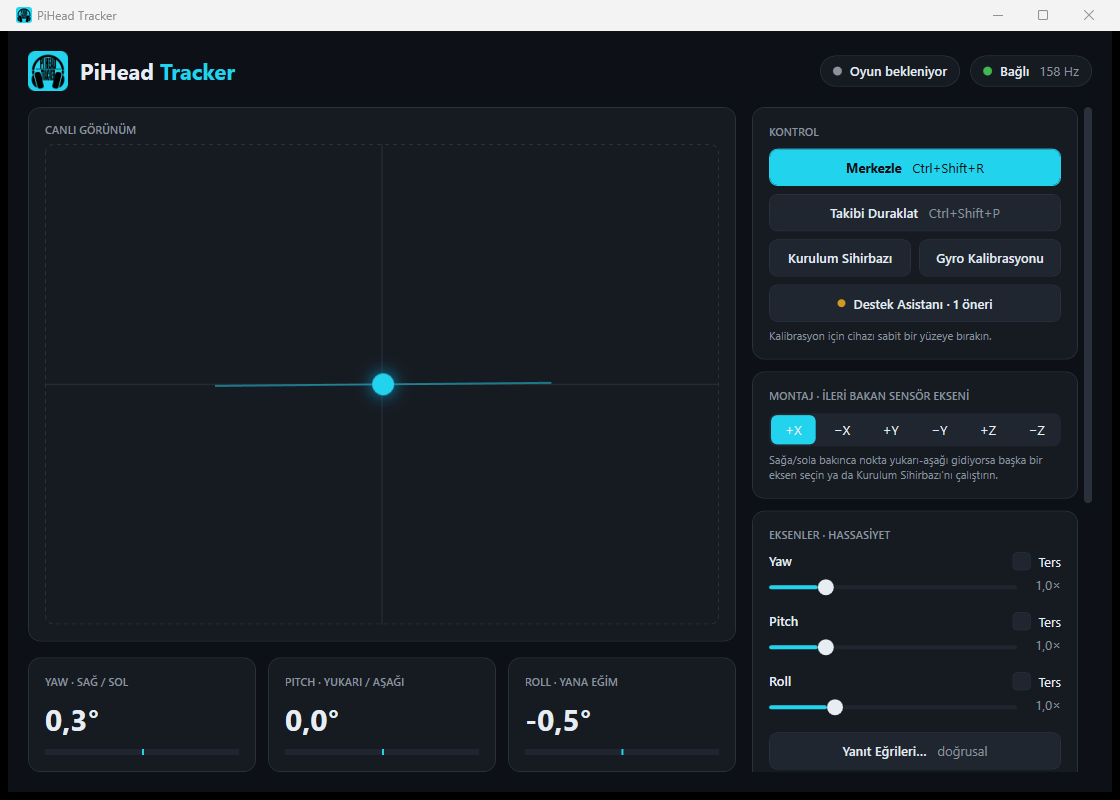
Task: Open Yanıt Eğrileri settings
Action: (x=914, y=751)
